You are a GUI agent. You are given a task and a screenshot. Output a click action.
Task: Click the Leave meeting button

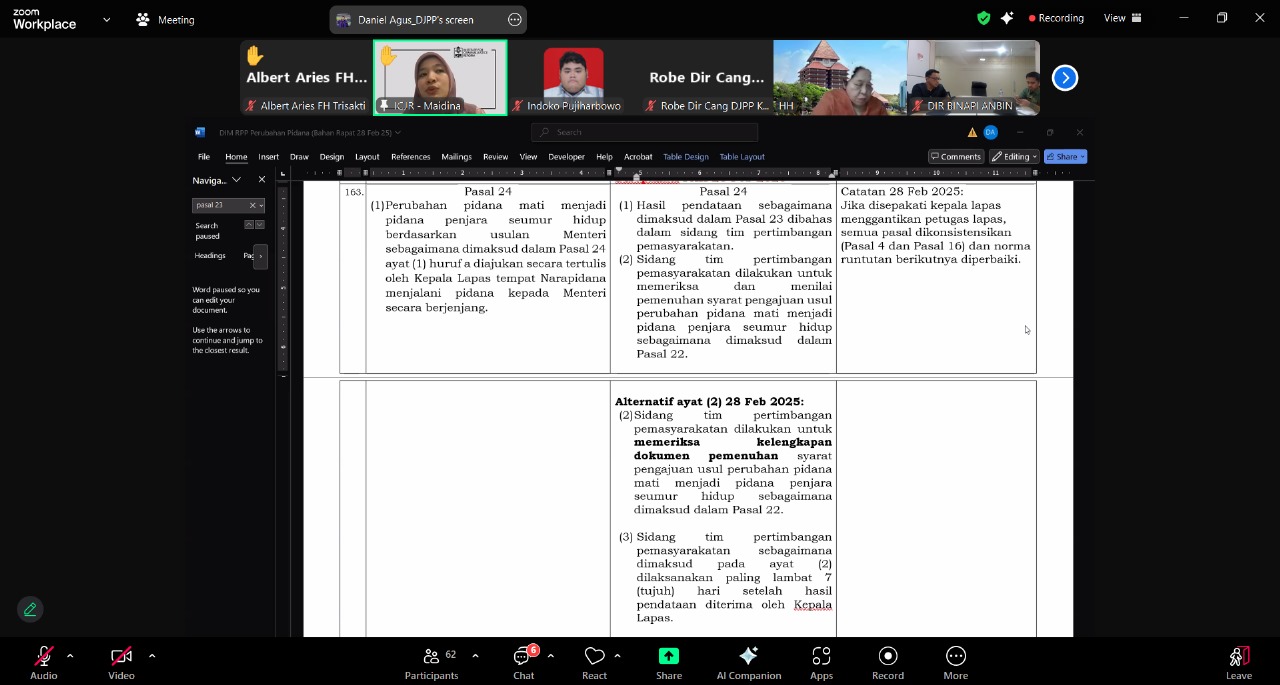pos(1239,662)
